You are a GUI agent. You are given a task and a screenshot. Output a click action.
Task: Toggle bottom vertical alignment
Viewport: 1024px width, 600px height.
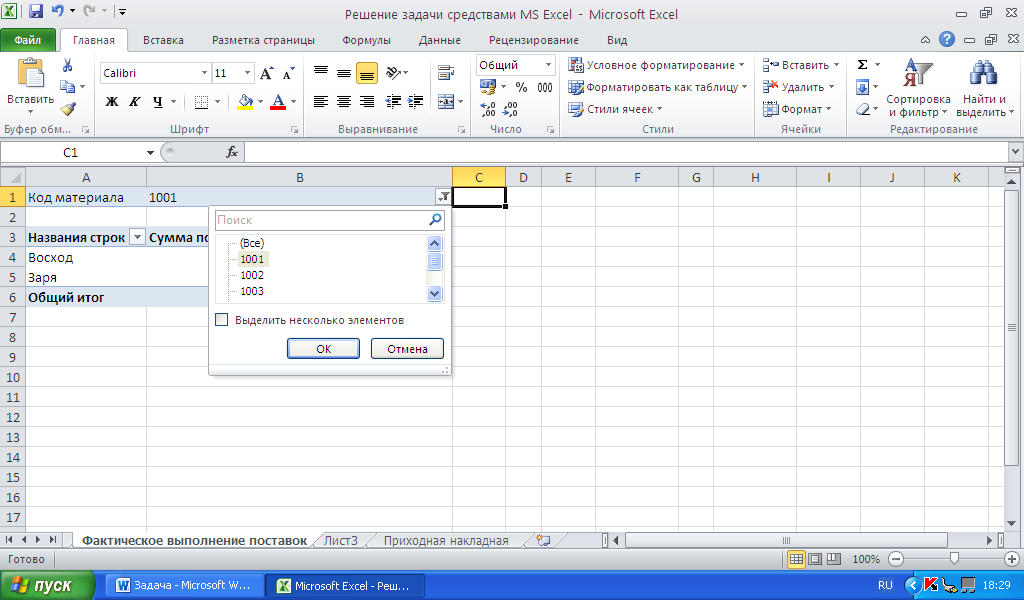pyautogui.click(x=367, y=73)
